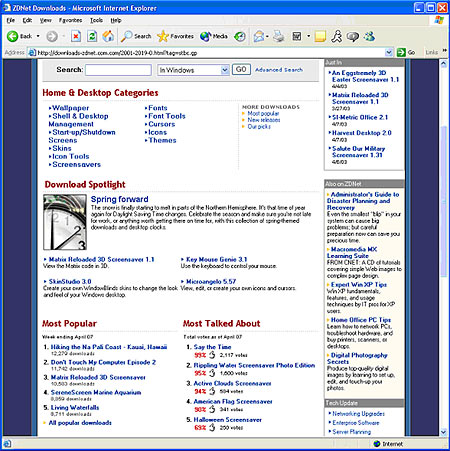This screenshot has width=450, height=451.
Task: Refresh the page with green arrows icon
Action: click(92, 36)
